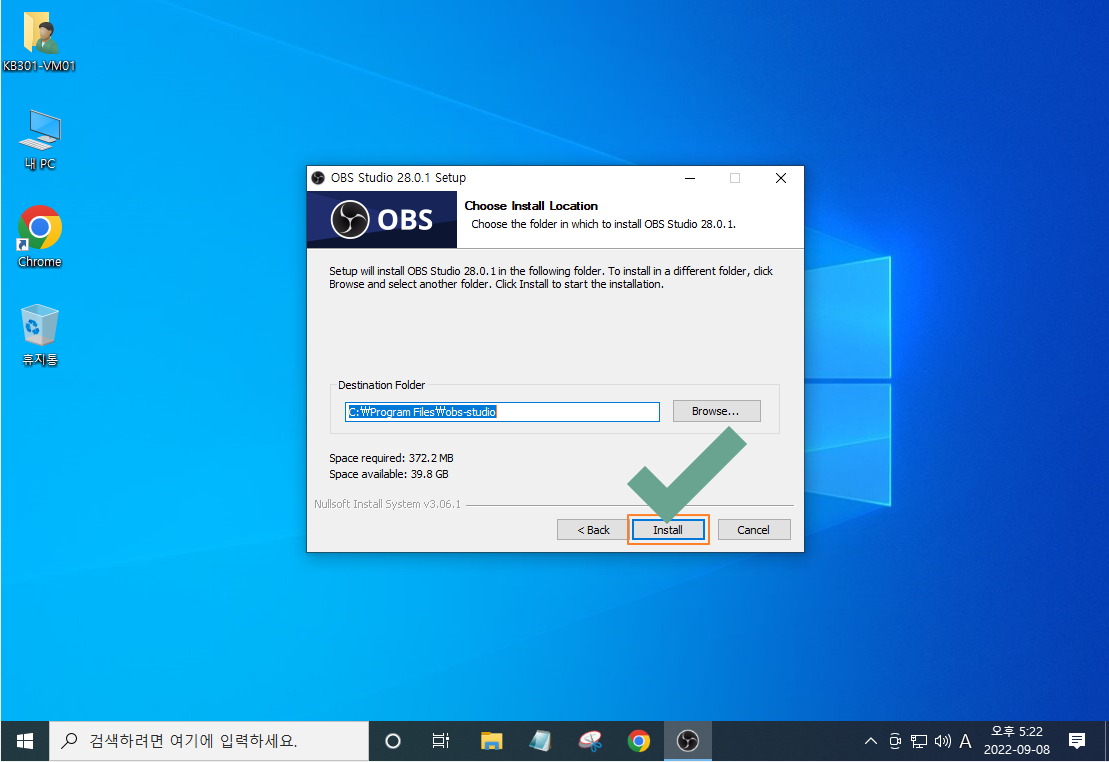
Task: Click the 'Destination Folder' group label
Action: click(381, 385)
